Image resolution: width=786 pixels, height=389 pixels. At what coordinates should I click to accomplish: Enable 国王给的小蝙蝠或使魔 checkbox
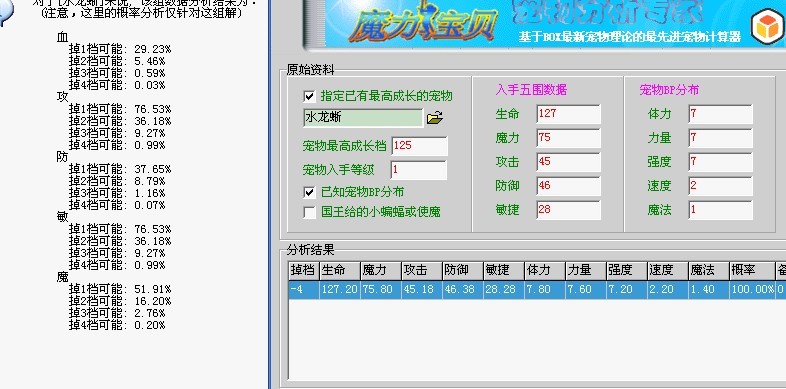pyautogui.click(x=309, y=212)
